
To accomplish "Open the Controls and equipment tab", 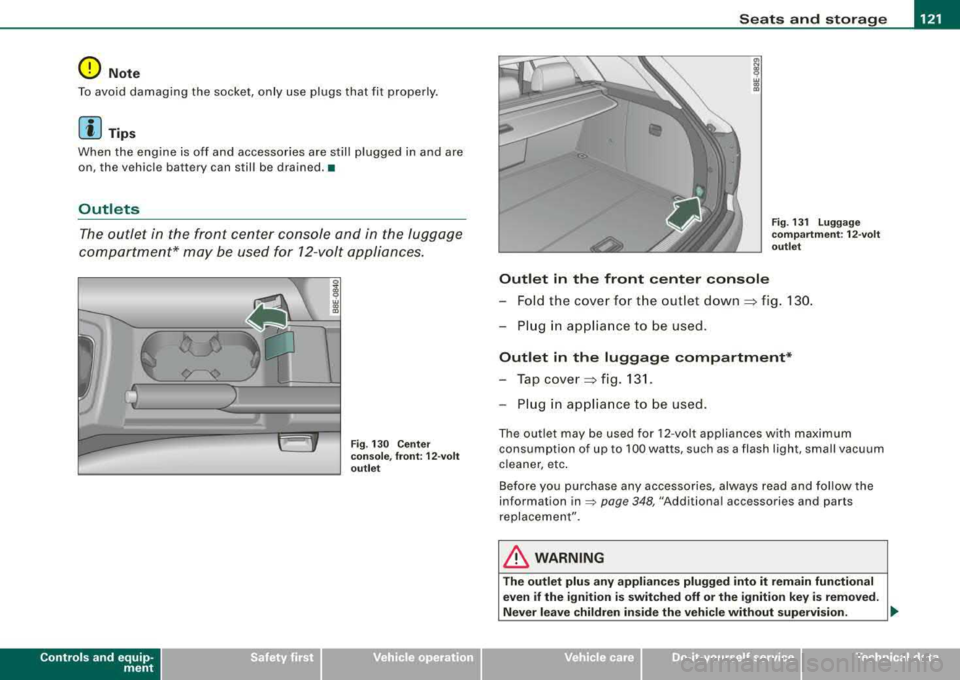I will pyautogui.click(x=80, y=663).
